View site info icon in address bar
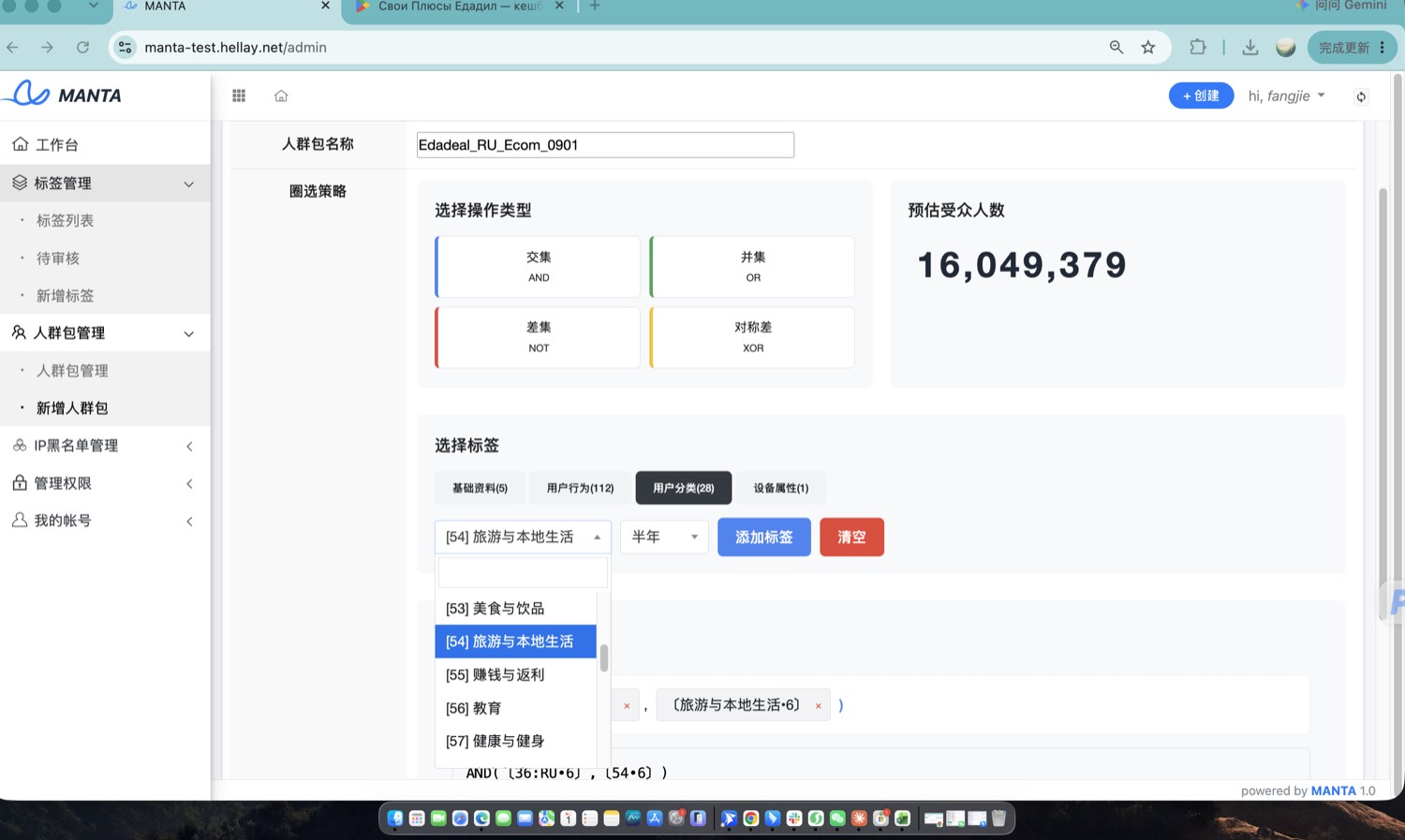Screen dimensions: 1405x840 point(125,47)
